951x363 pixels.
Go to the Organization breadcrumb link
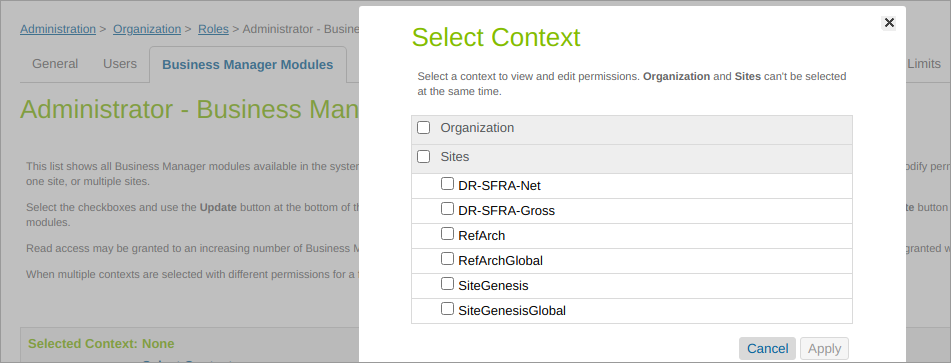(147, 29)
